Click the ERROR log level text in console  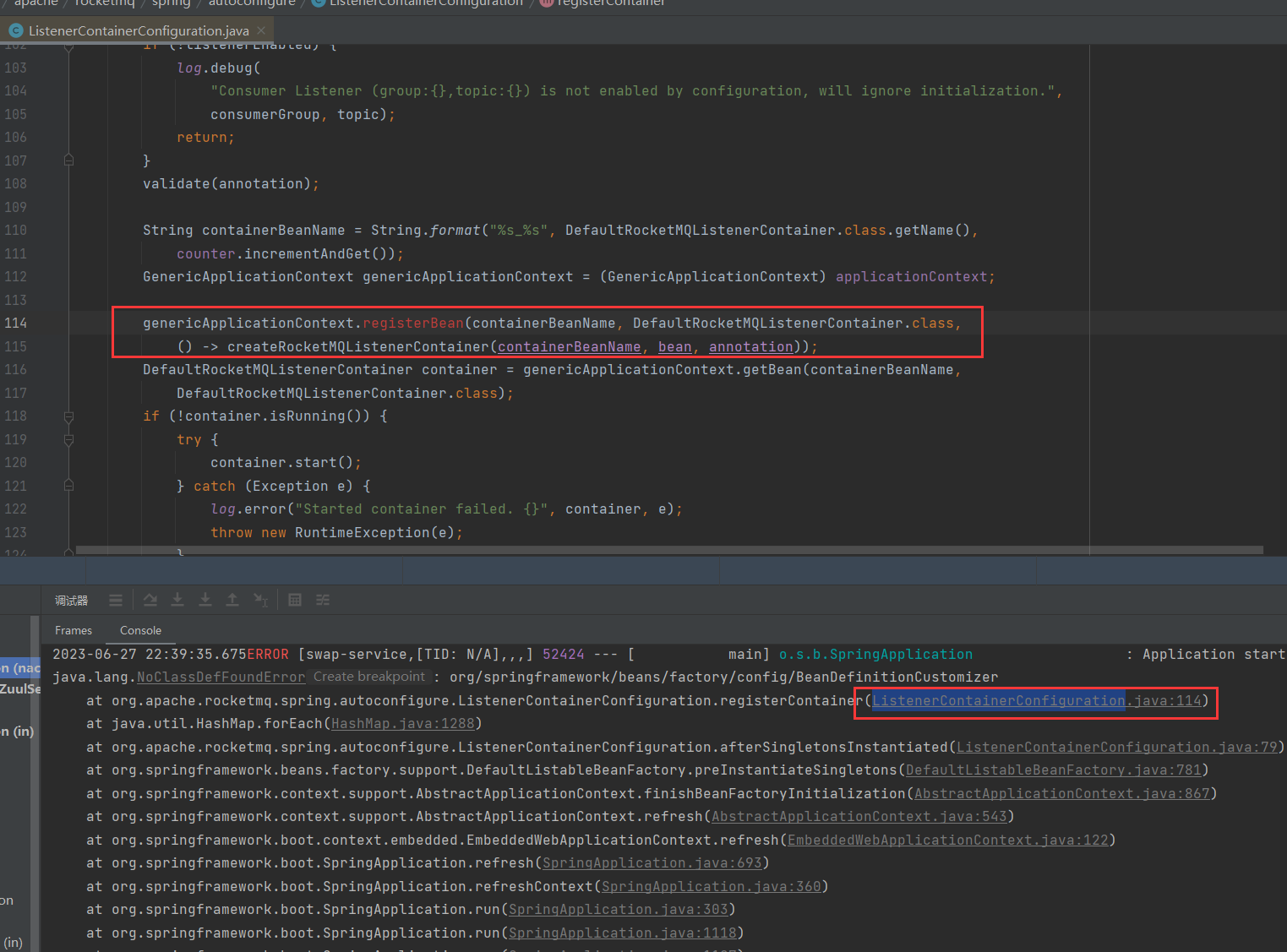(268, 655)
